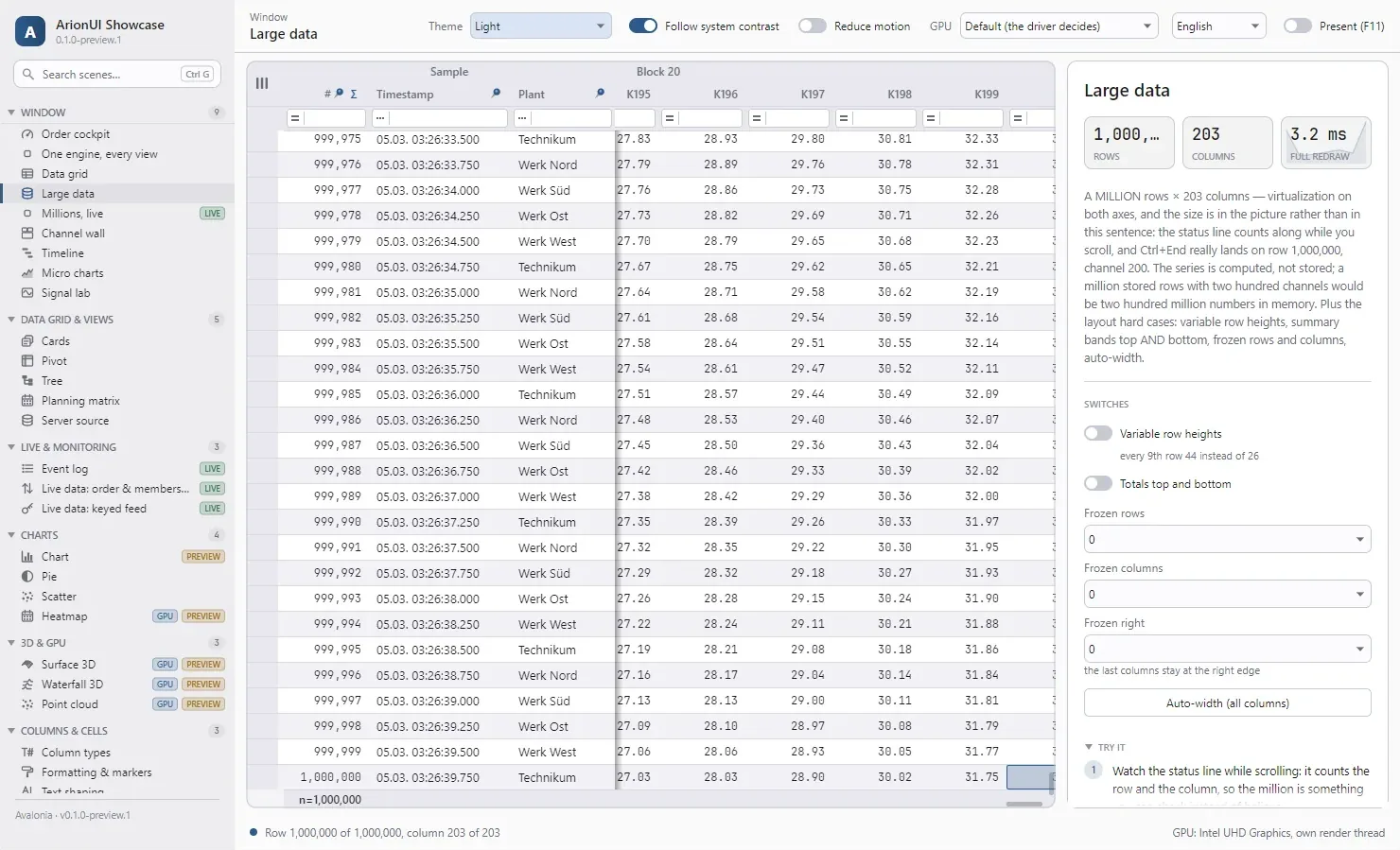The height and width of the screenshot is (850, 1400).
Task: Open the Frozen columns dropdown
Action: pyautogui.click(x=1228, y=595)
